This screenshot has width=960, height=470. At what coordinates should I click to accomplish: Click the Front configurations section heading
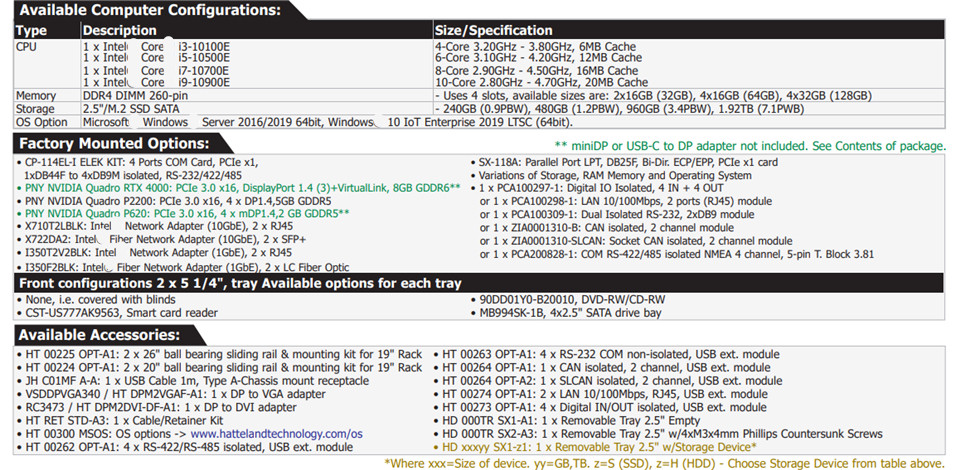point(240,283)
